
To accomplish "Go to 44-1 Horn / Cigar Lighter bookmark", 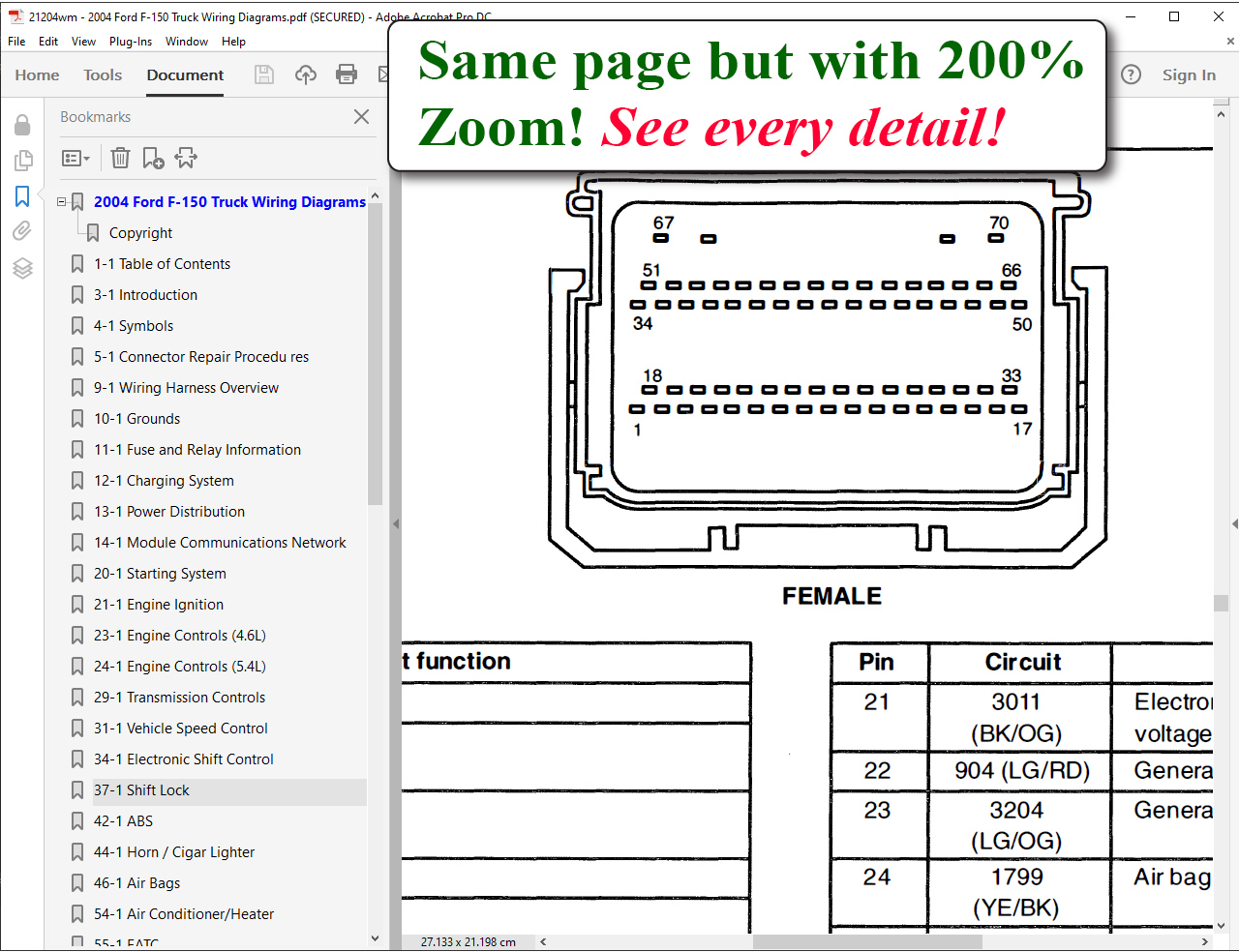I will 174,852.
